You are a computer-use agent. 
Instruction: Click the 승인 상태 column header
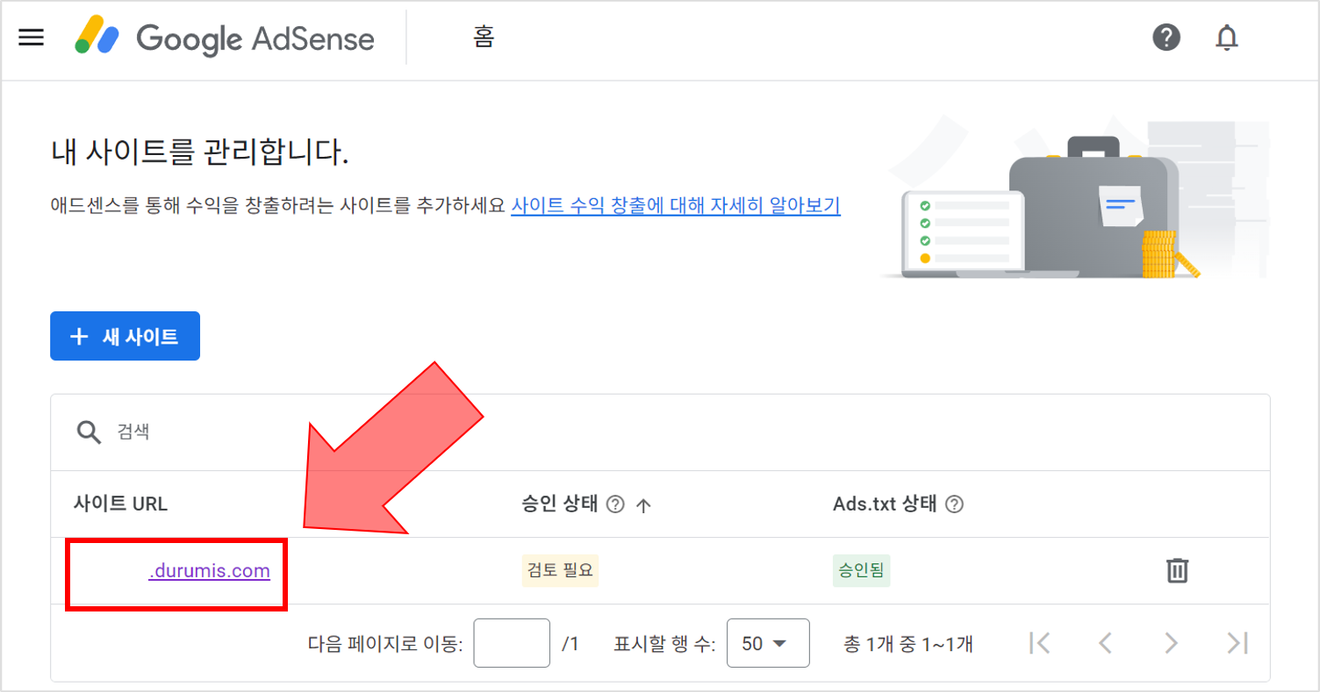[x=559, y=504]
